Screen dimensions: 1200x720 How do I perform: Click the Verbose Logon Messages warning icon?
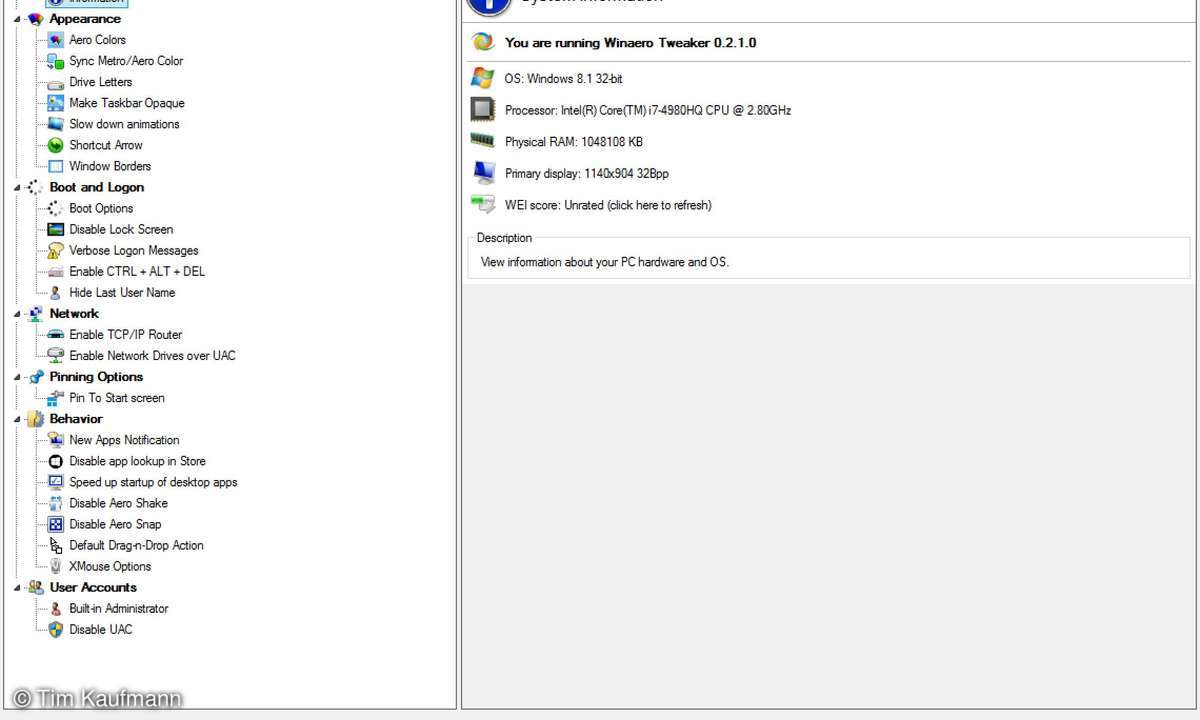(x=56, y=250)
